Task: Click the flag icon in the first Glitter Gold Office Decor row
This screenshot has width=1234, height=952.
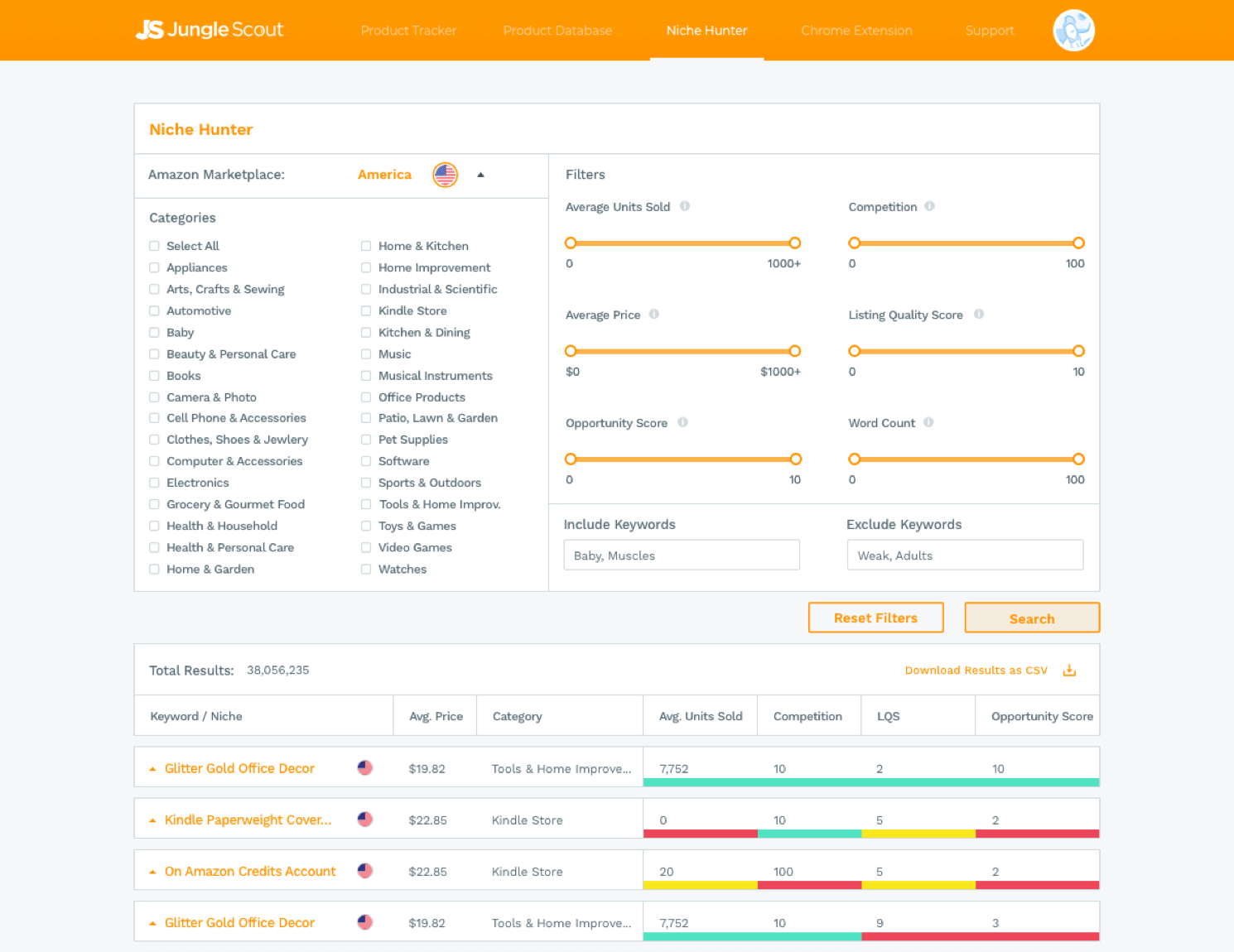Action: click(365, 767)
